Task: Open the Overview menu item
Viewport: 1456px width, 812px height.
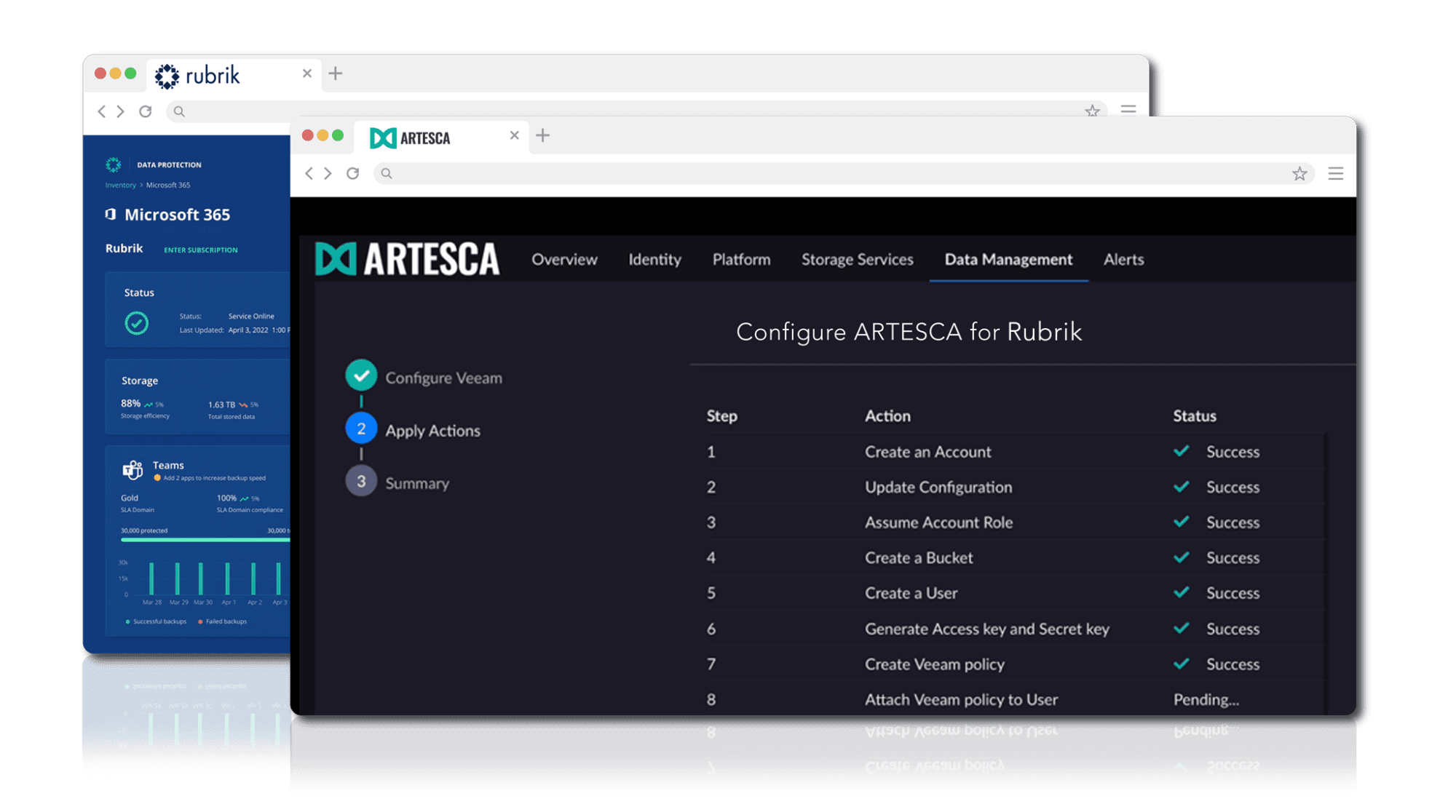Action: [x=564, y=260]
